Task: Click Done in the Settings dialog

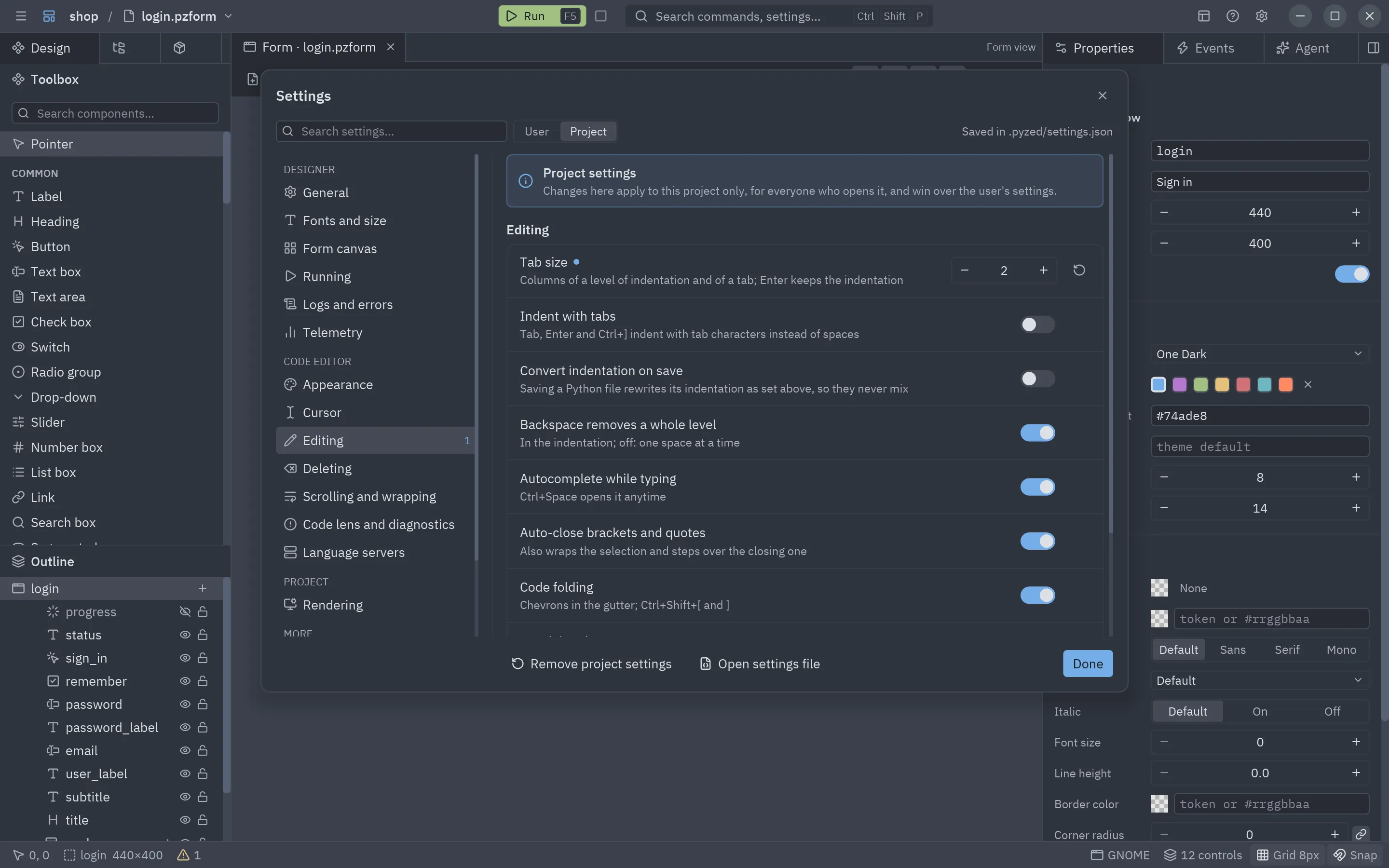Action: click(x=1087, y=664)
